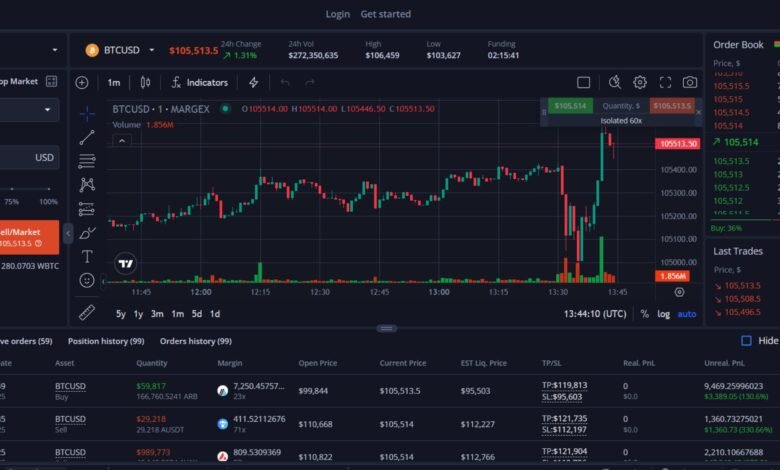This screenshot has width=780, height=470.
Task: Switch to Position history (99) tab
Action: coord(106,341)
